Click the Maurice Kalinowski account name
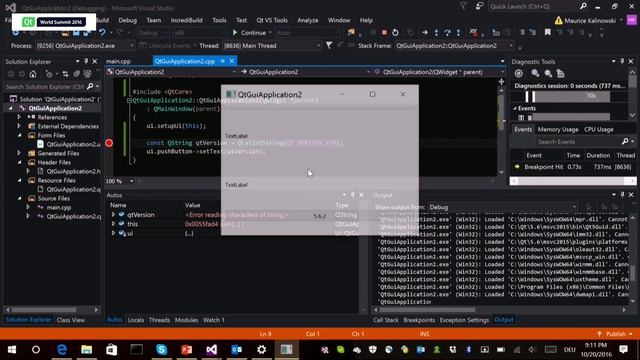The image size is (640, 360). pos(590,20)
